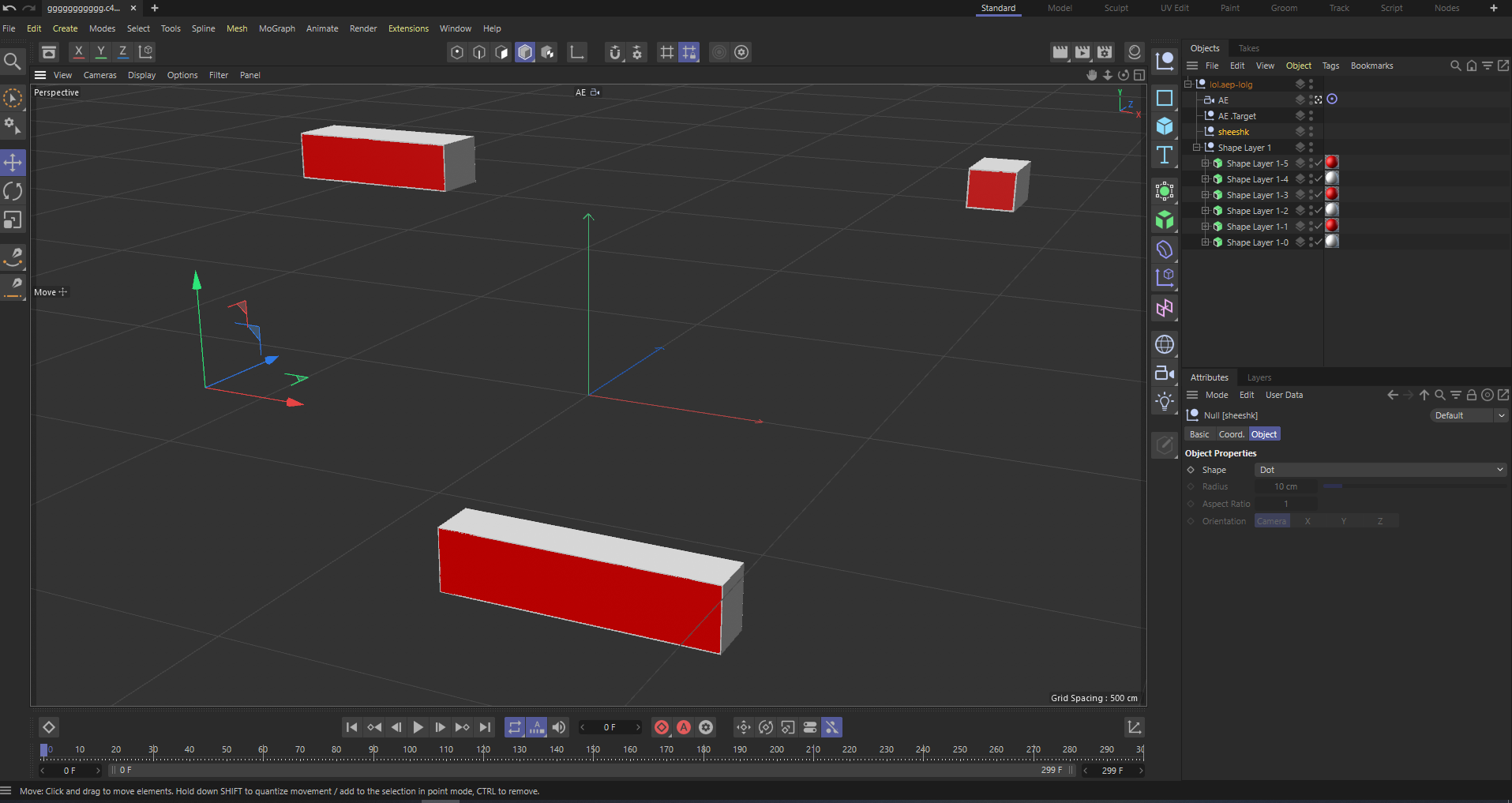The image size is (1512, 803).
Task: Enable the snapping magnet icon
Action: [x=615, y=52]
